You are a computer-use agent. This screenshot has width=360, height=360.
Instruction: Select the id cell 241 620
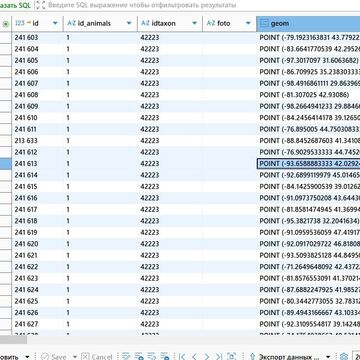coord(37,244)
